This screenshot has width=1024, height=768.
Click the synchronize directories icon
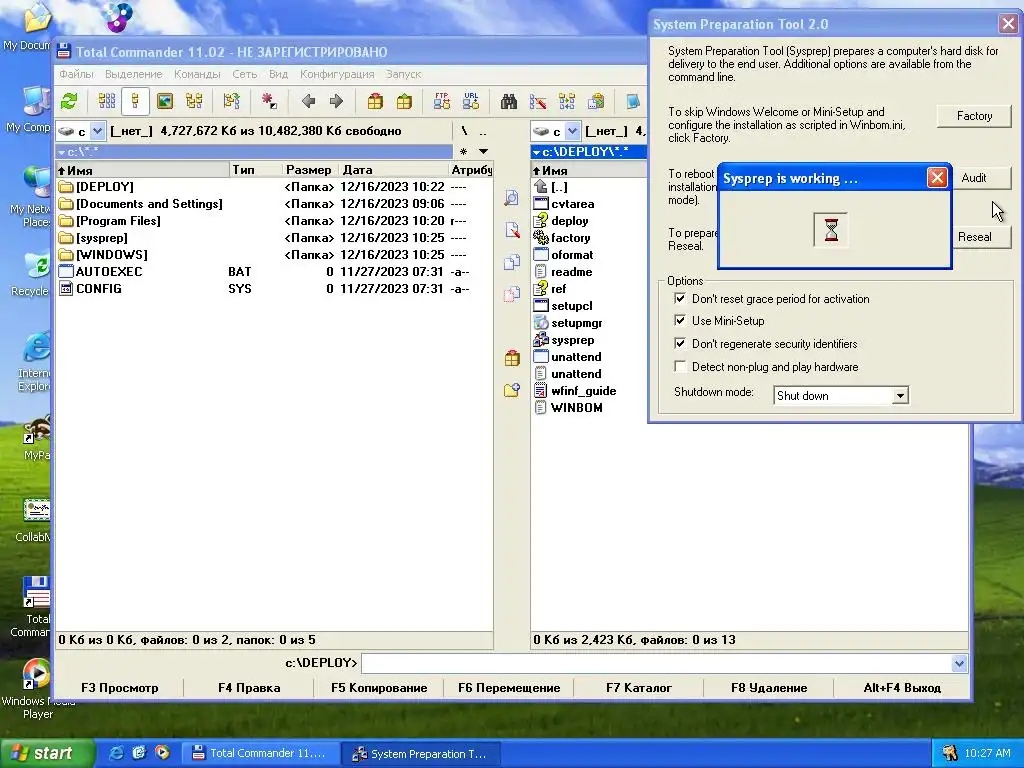pos(567,101)
